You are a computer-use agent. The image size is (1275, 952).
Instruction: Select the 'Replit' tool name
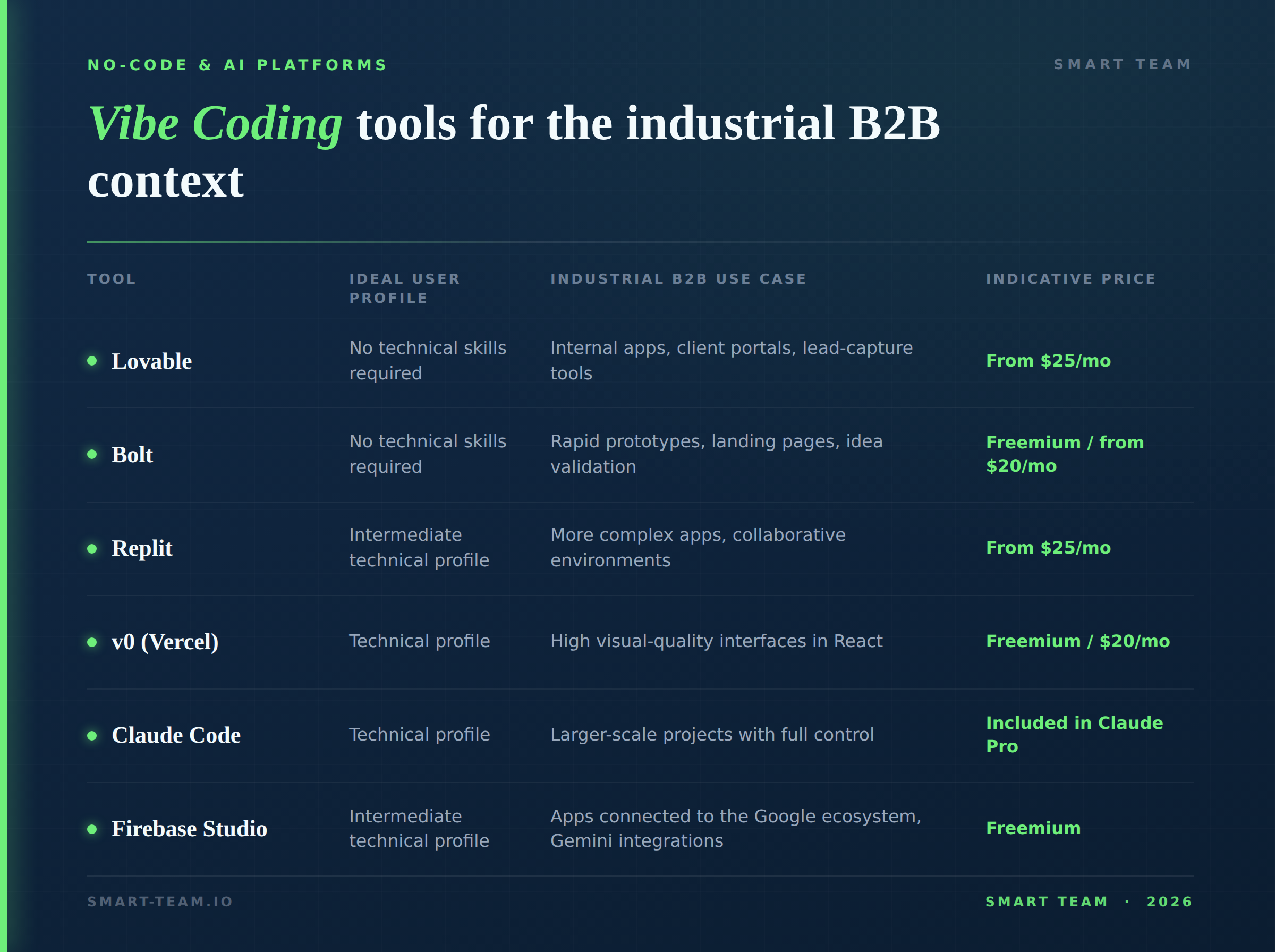(142, 548)
